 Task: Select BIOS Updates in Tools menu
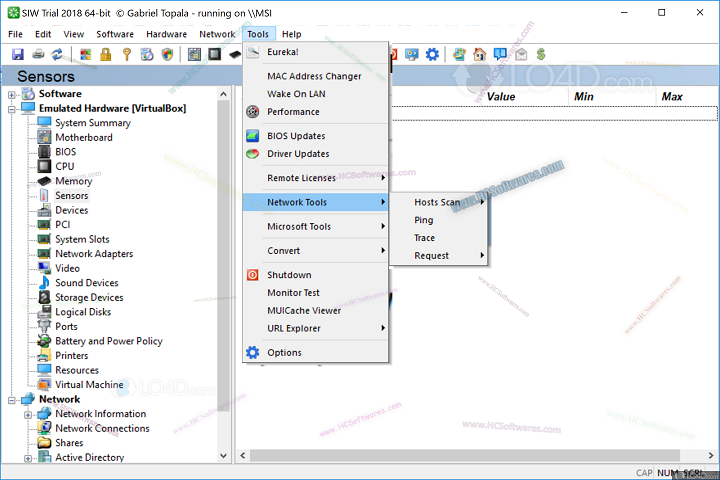click(296, 136)
